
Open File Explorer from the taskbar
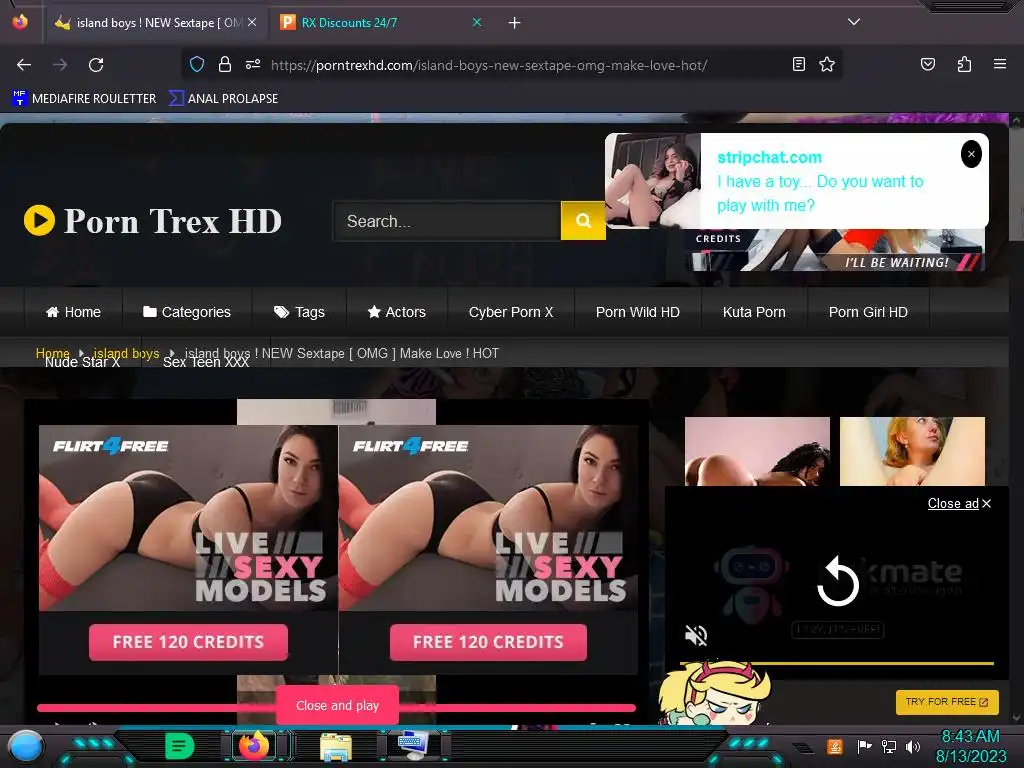pyautogui.click(x=336, y=746)
